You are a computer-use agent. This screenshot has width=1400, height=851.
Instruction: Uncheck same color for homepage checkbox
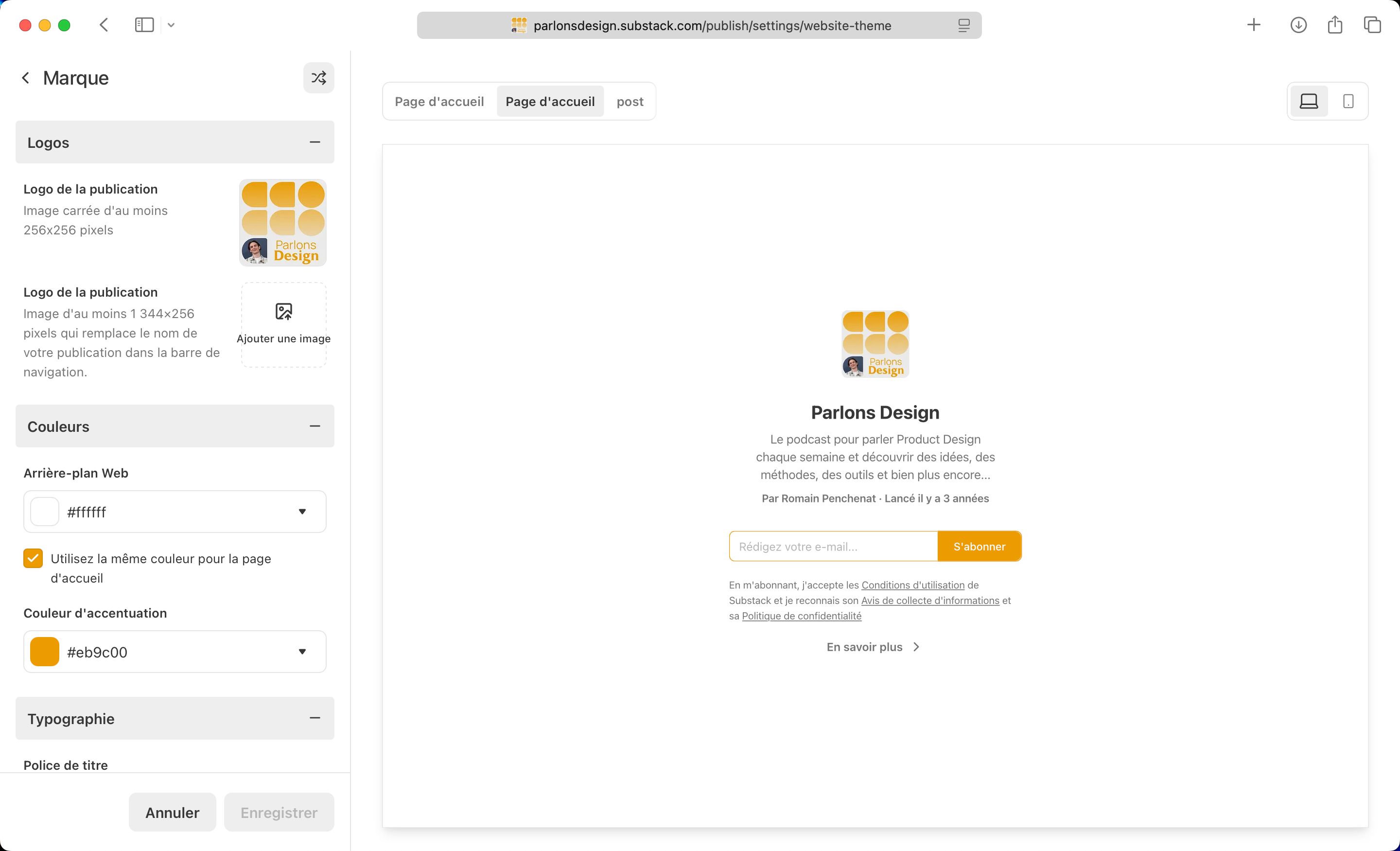pos(33,558)
